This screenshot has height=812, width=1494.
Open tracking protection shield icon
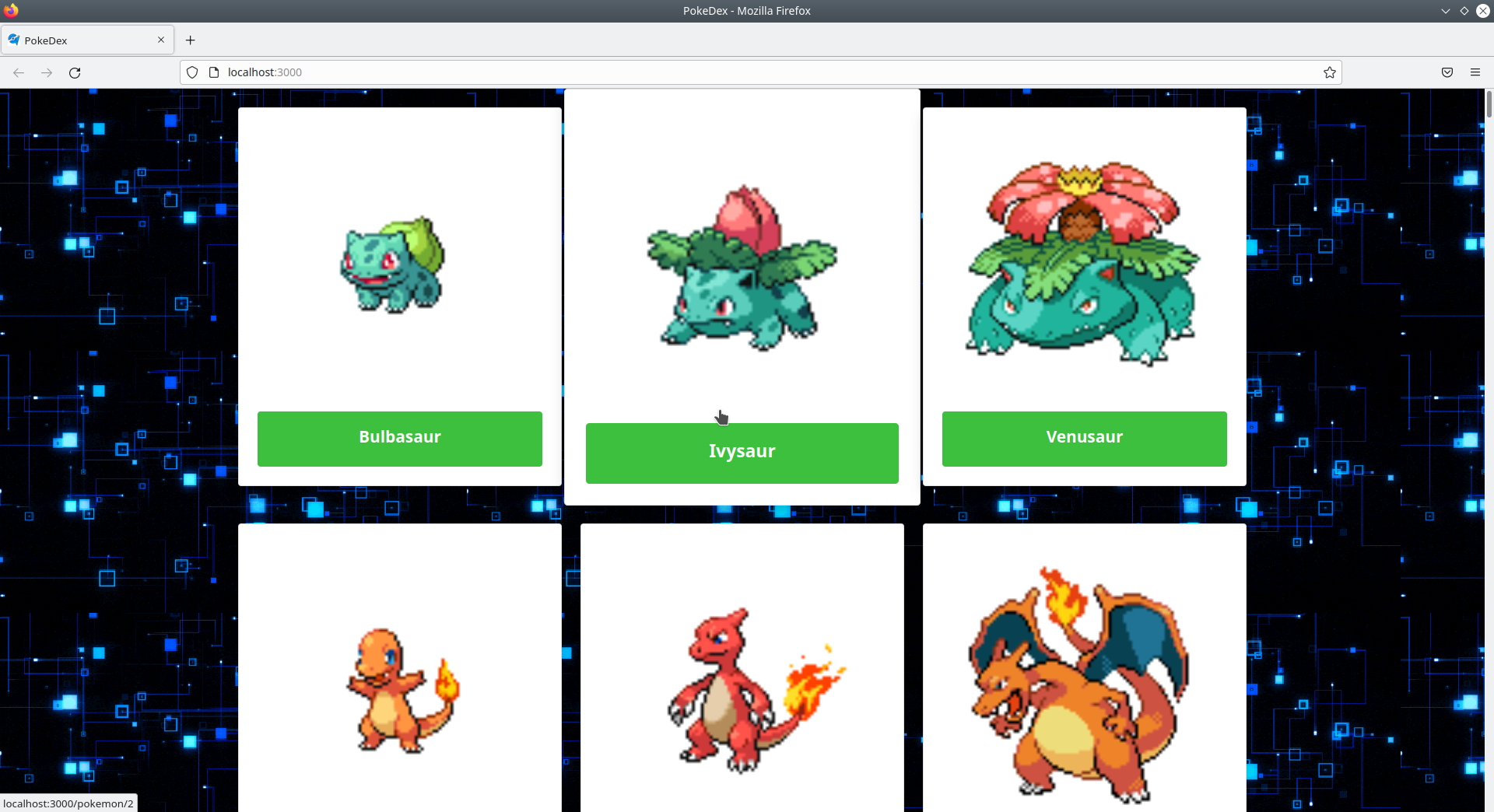tap(192, 72)
